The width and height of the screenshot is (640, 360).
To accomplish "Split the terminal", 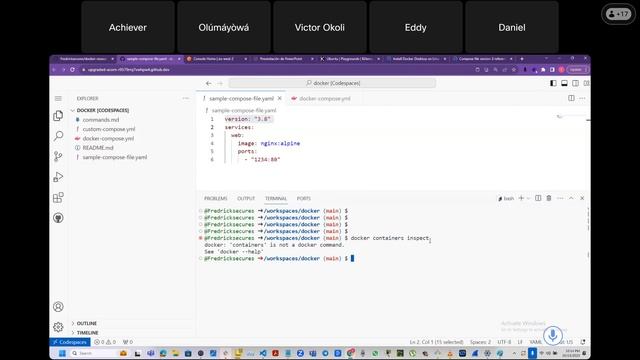I will click(538, 198).
